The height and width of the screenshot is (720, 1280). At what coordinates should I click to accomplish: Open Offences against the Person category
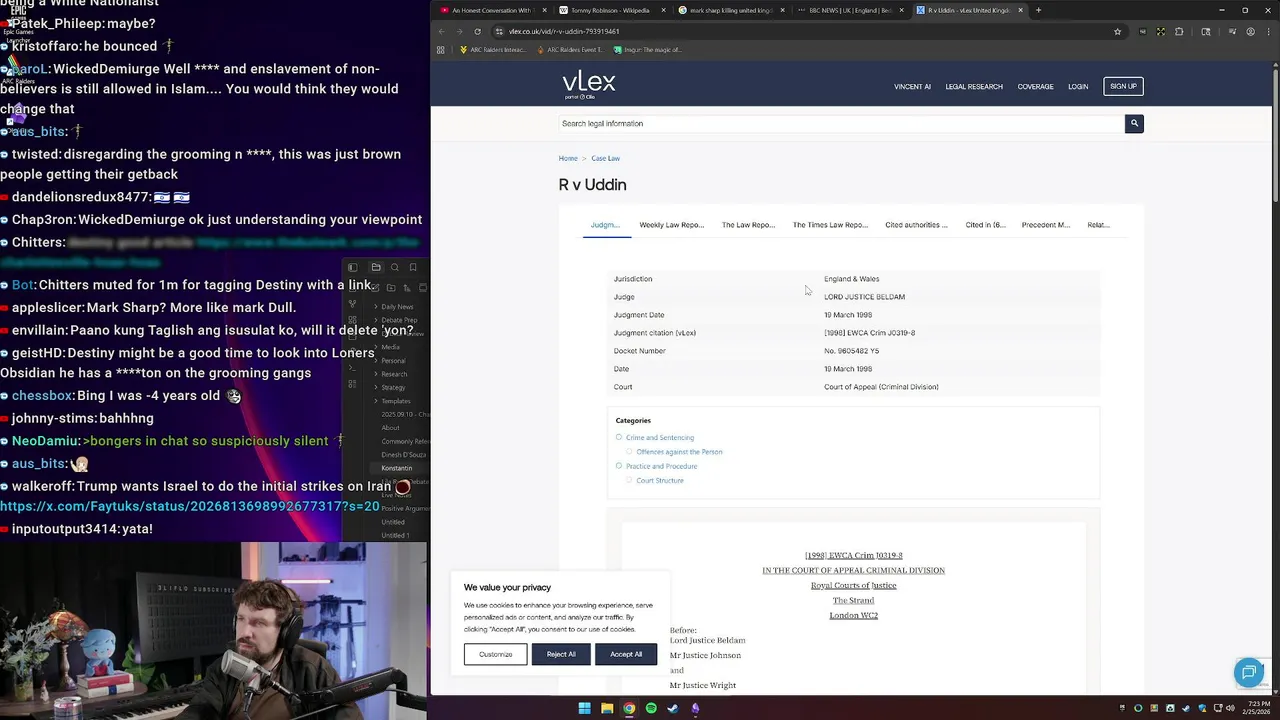point(679,452)
